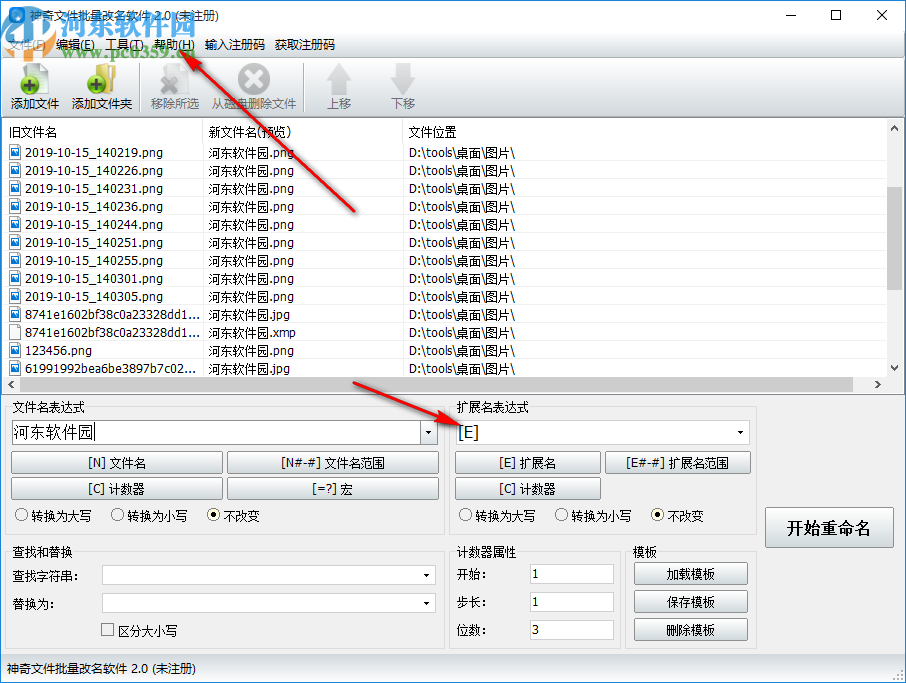906x683 pixels.
Task: Click file icon of 2019-10-15_140305.png
Action: coord(15,296)
